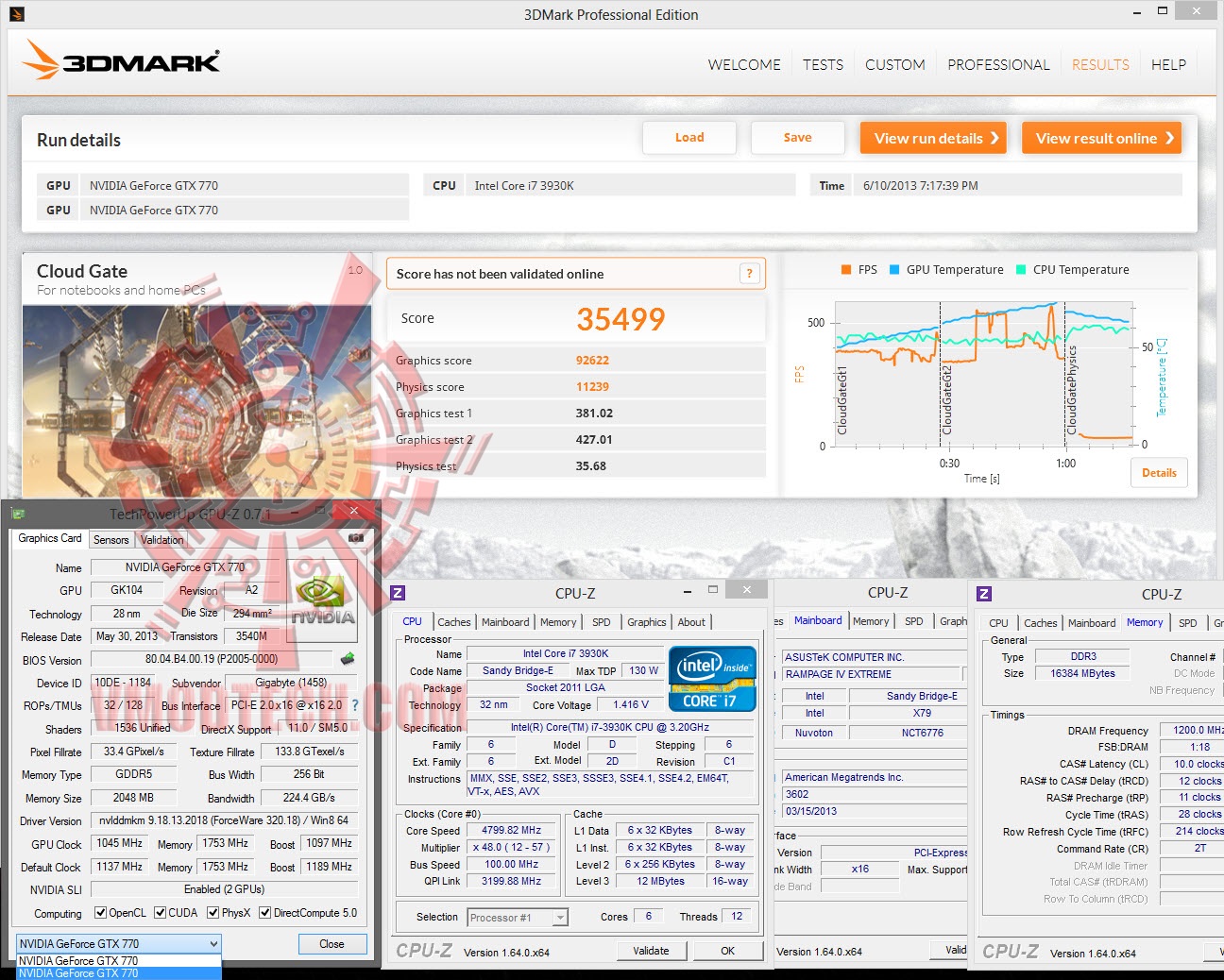Click the run time 6/10/2013 7:17:39 PM
Image resolution: width=1224 pixels, height=980 pixels.
(x=921, y=186)
